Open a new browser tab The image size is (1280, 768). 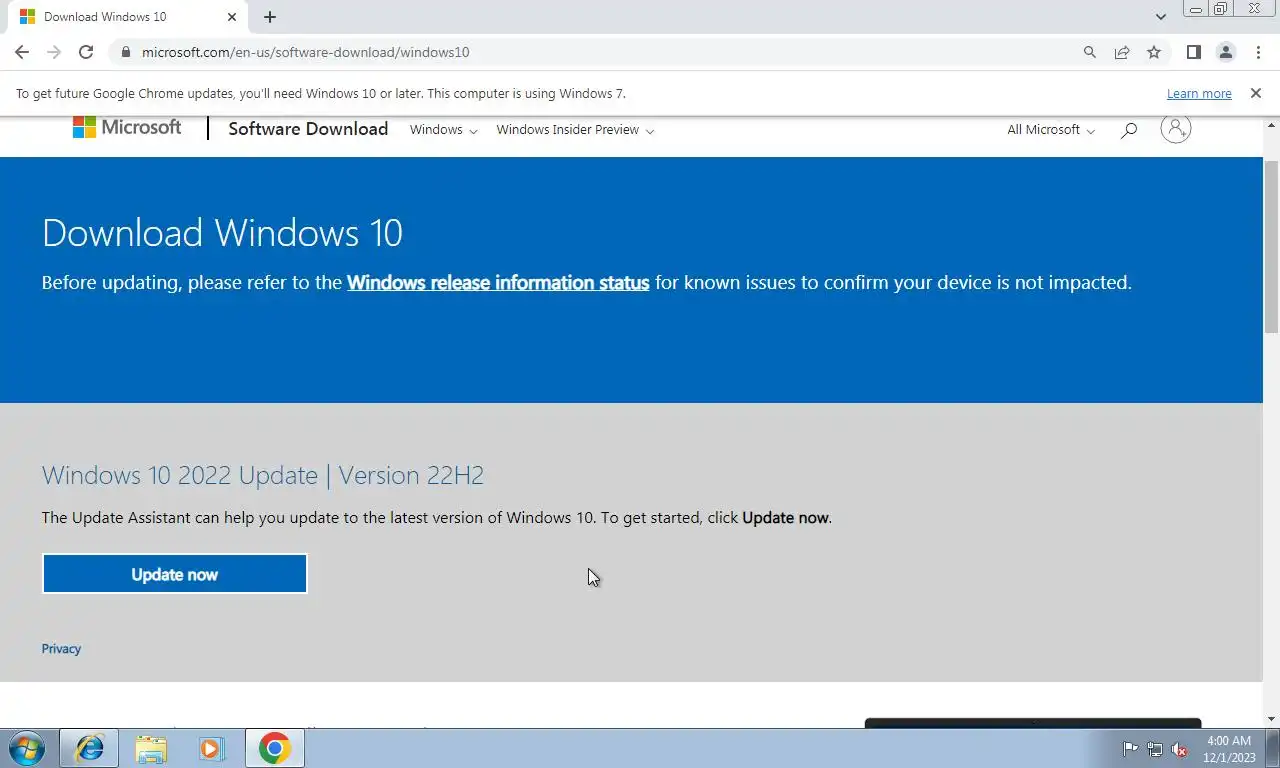point(270,17)
